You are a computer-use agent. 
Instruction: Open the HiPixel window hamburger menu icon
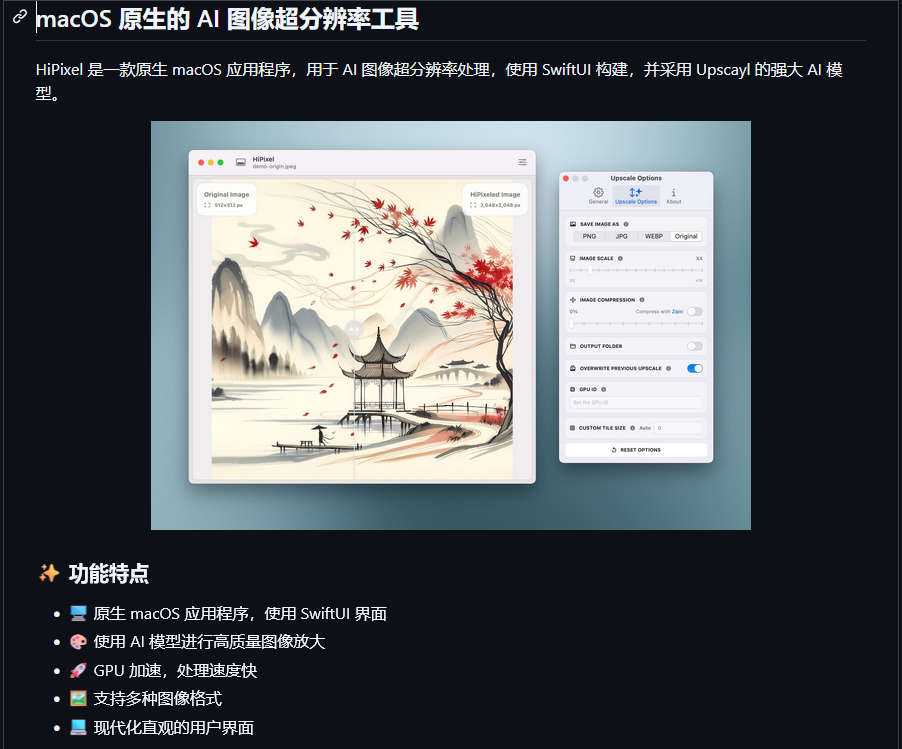click(x=522, y=162)
